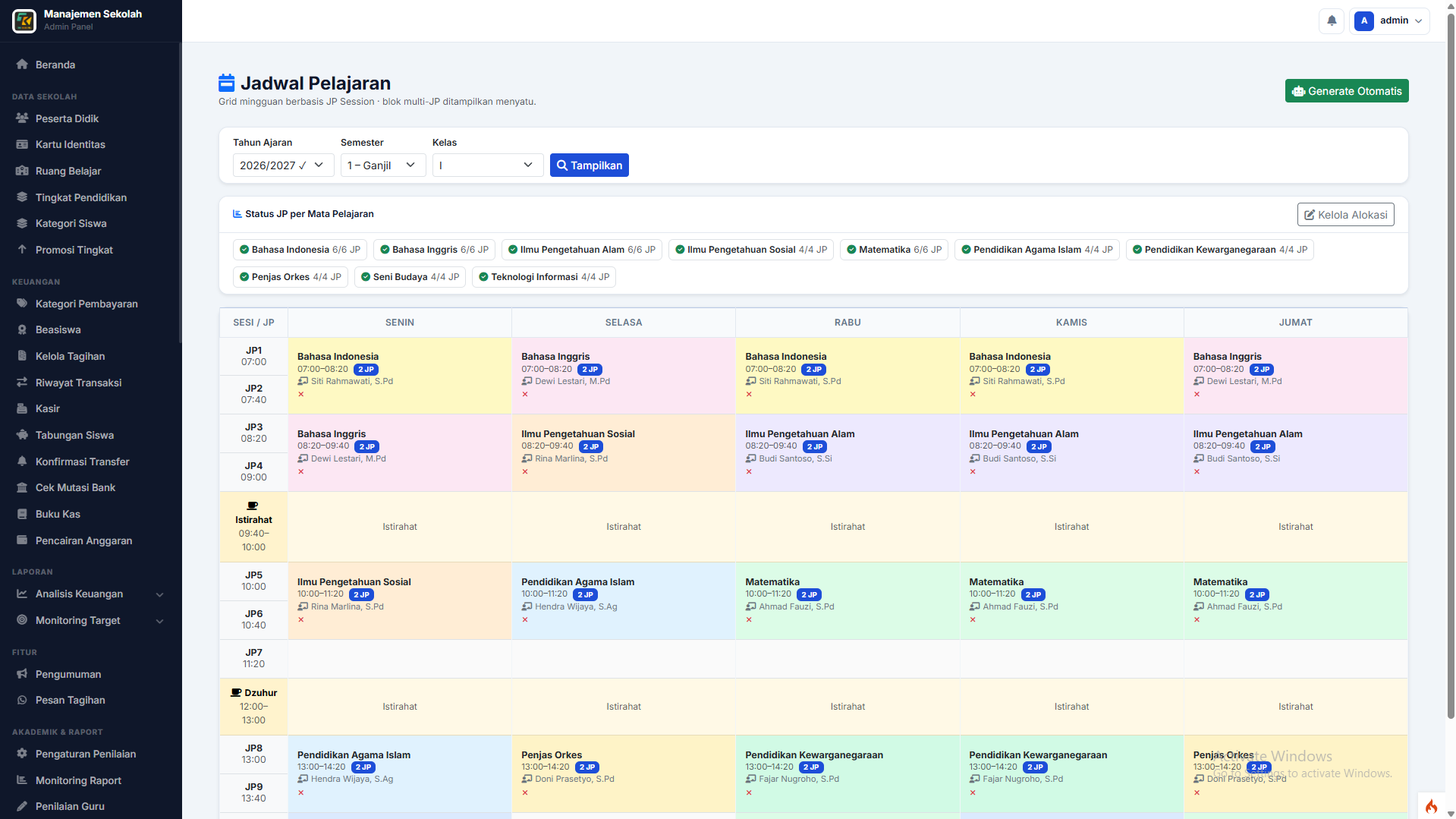Click the Kelola Alokasi button
This screenshot has width=1456, height=819.
point(1345,215)
